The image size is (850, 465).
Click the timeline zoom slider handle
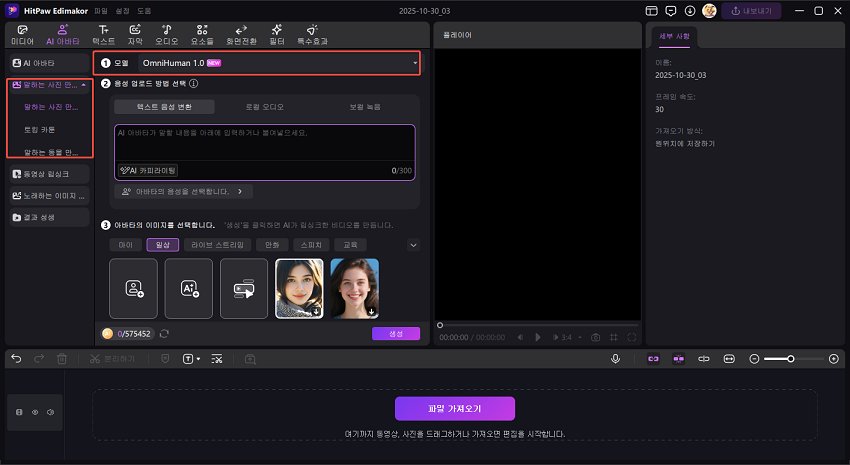[791, 359]
